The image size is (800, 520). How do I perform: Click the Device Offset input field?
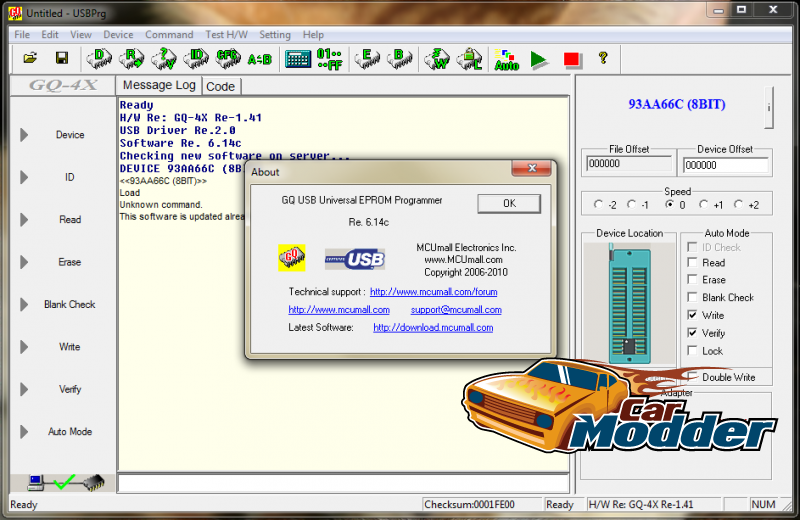click(x=726, y=165)
